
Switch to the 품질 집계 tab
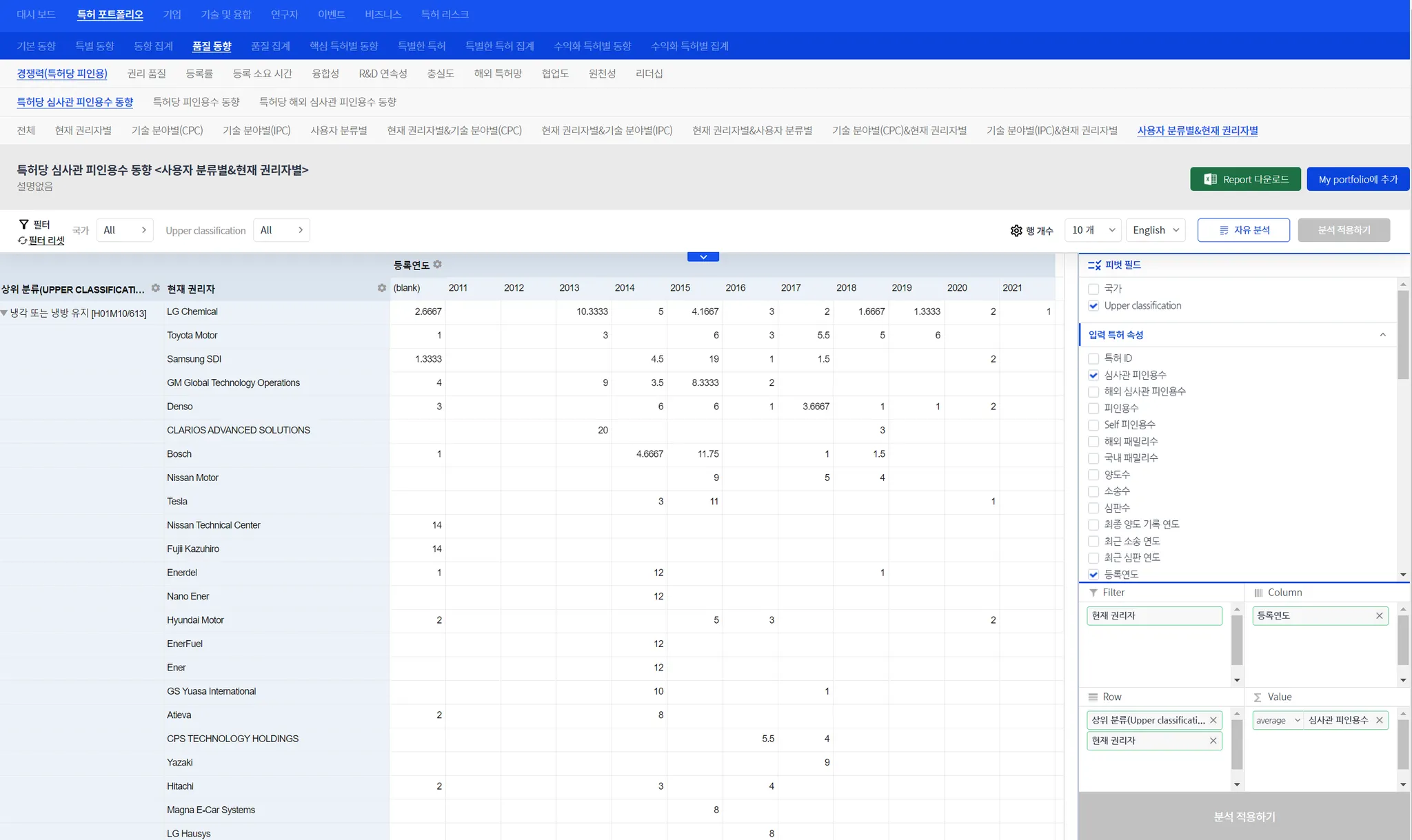pyautogui.click(x=270, y=46)
